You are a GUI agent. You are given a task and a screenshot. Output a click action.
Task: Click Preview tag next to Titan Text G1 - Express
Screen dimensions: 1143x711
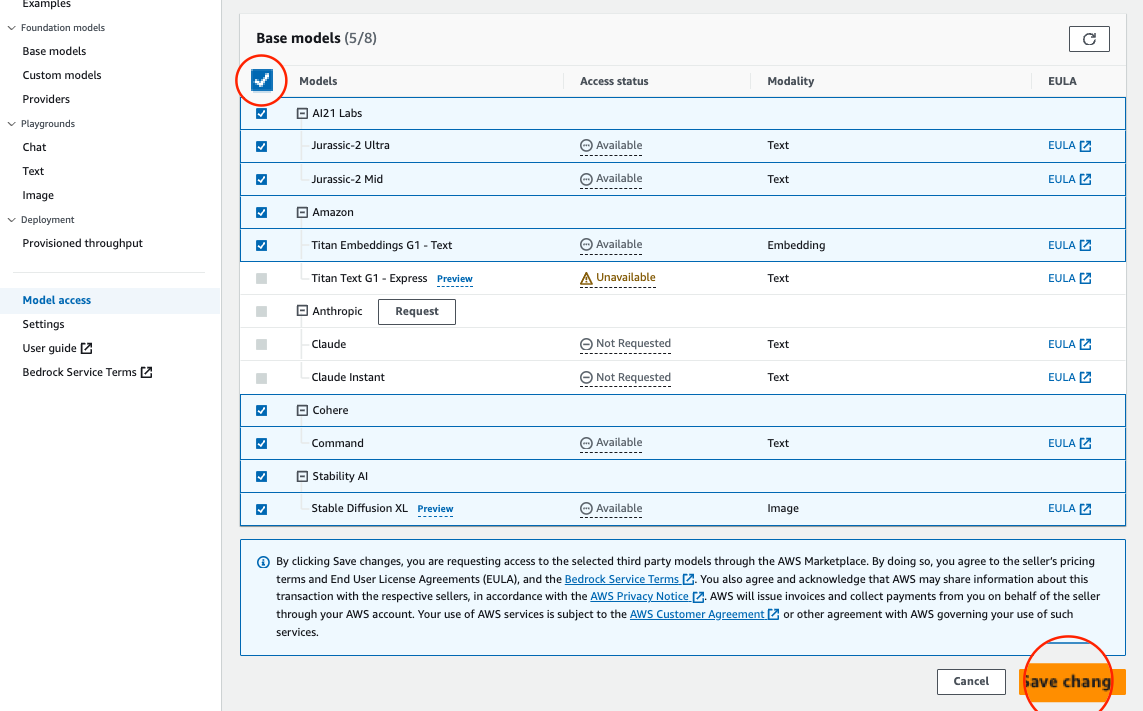[x=454, y=279]
